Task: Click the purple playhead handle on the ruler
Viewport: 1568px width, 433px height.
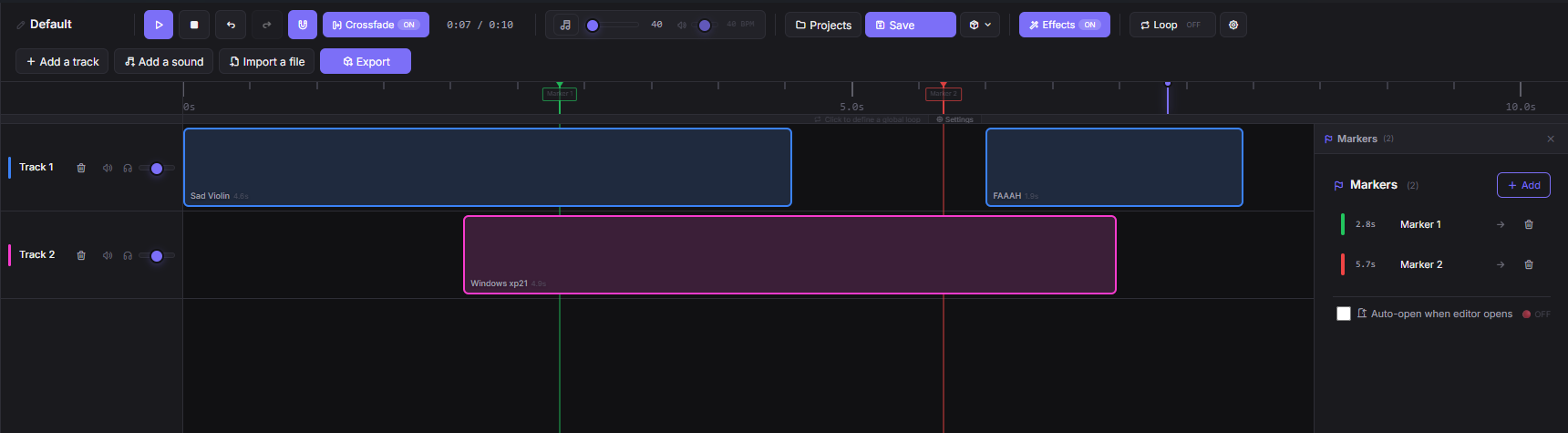Action: (x=1168, y=84)
